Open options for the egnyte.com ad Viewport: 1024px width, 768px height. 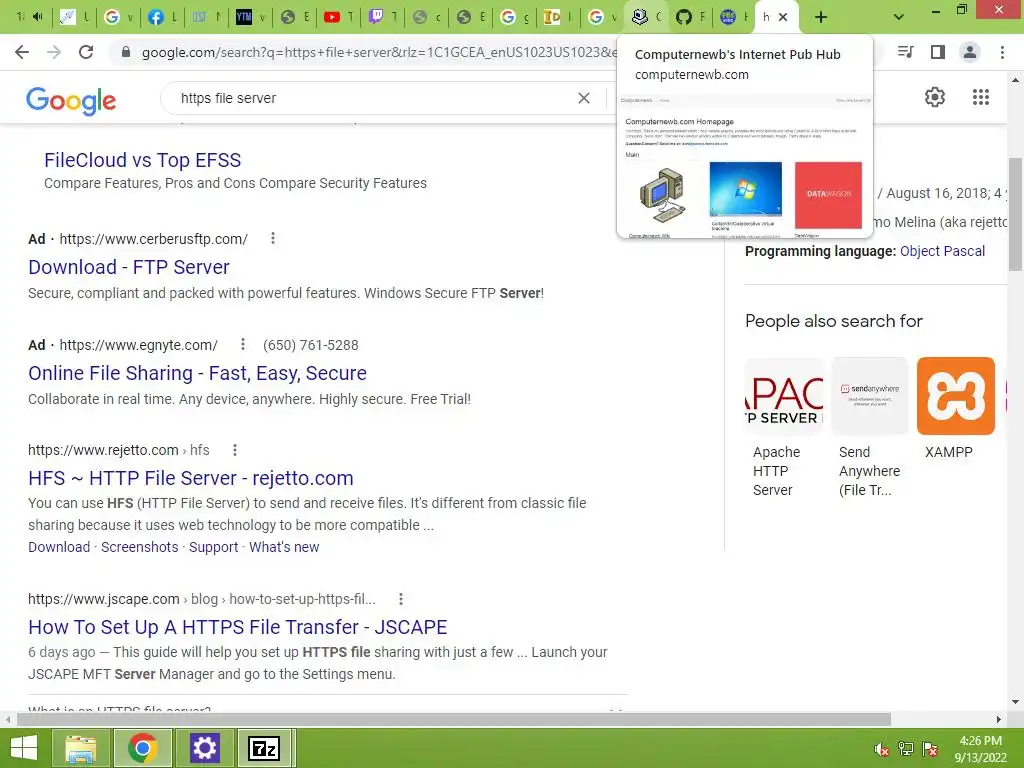click(x=242, y=344)
